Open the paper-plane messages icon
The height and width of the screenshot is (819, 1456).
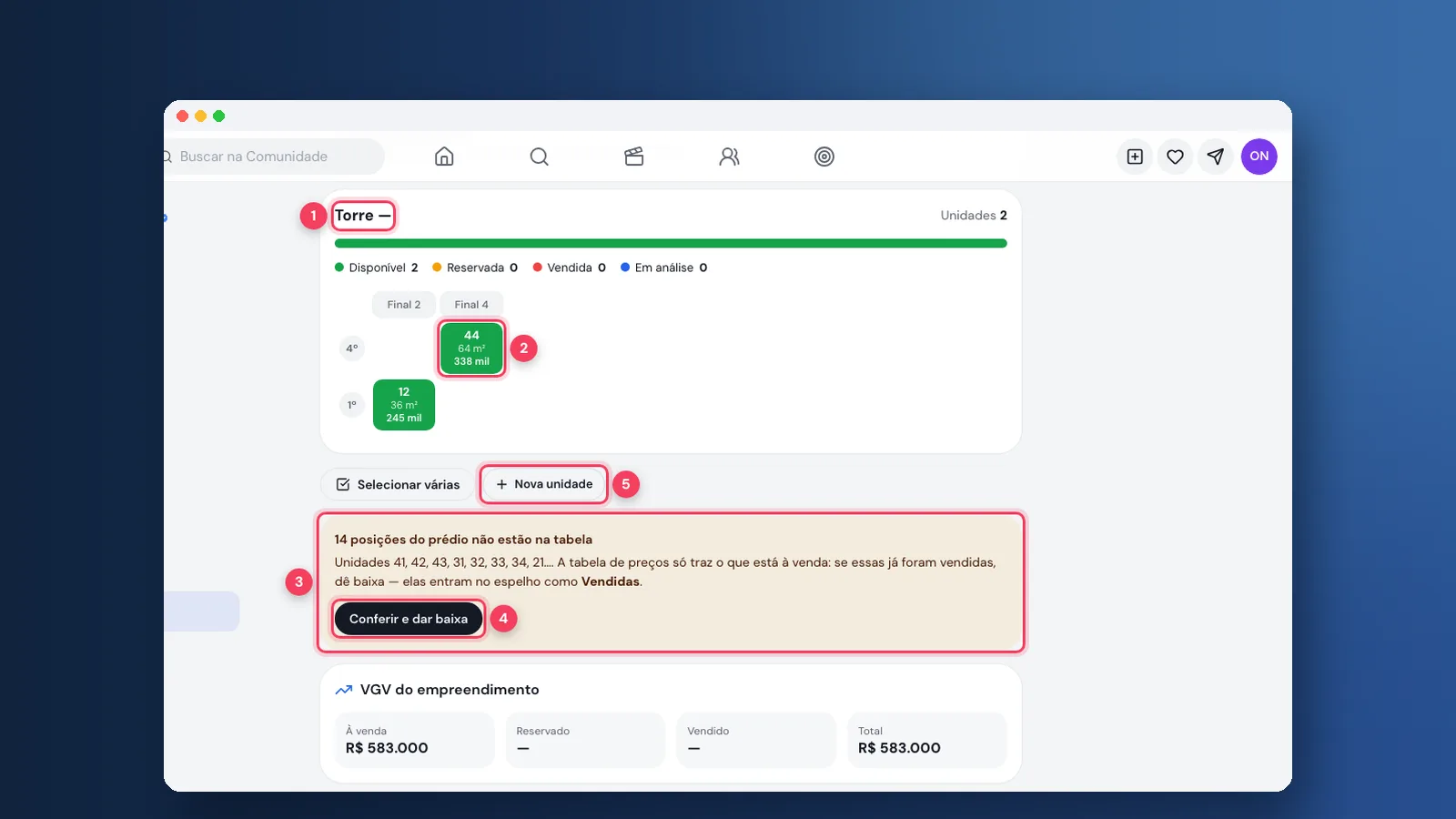click(x=1215, y=157)
